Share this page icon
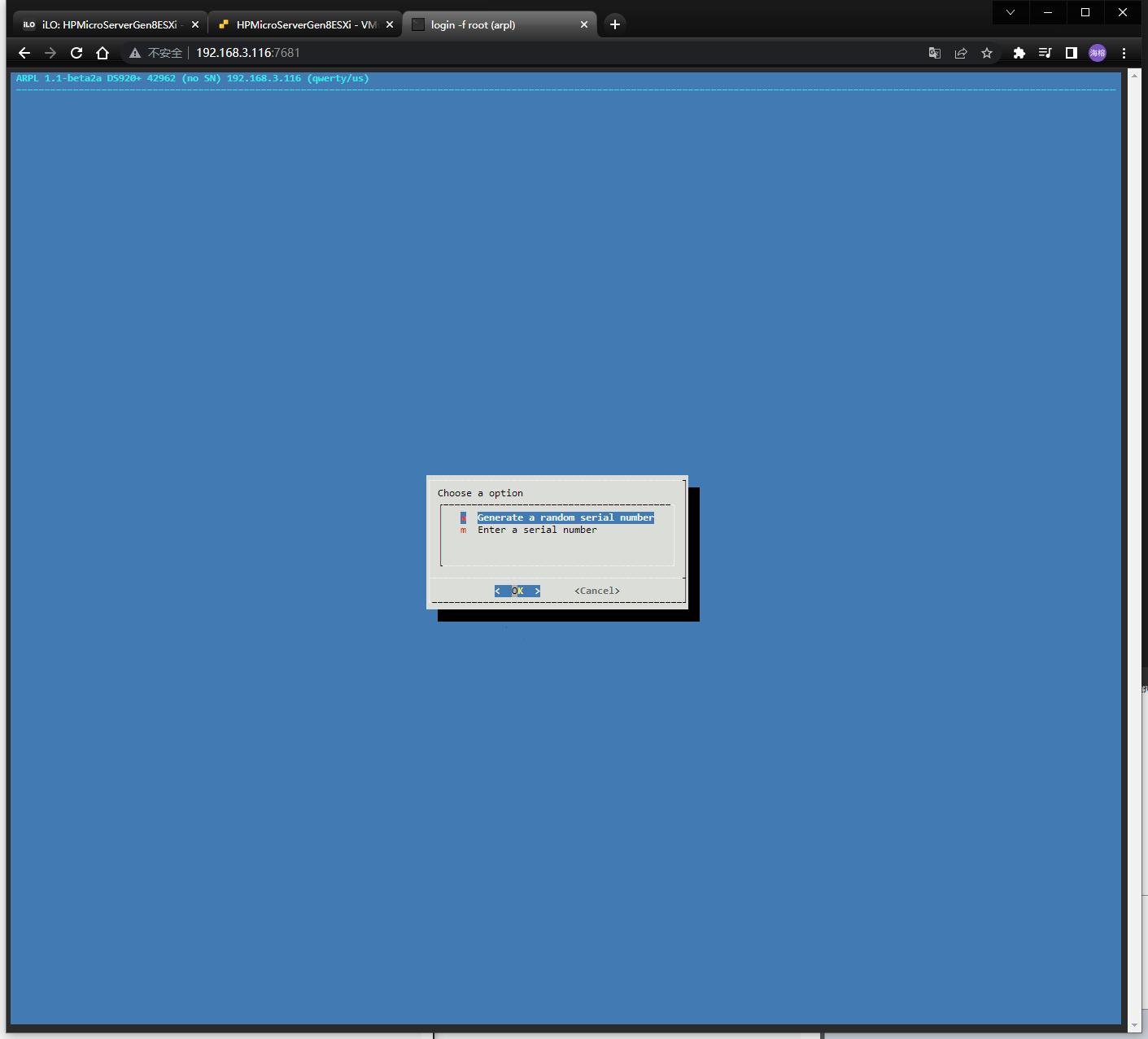 pyautogui.click(x=961, y=53)
